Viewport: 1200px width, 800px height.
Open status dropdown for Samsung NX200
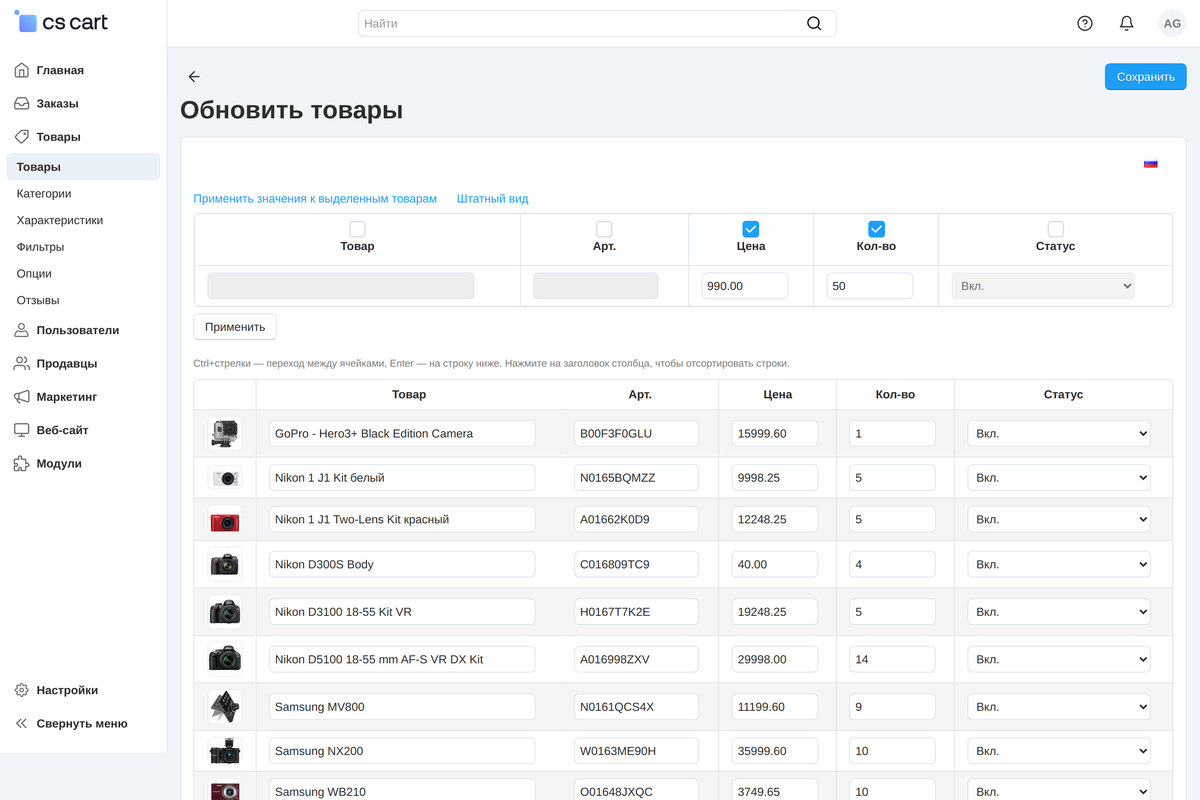tap(1059, 751)
